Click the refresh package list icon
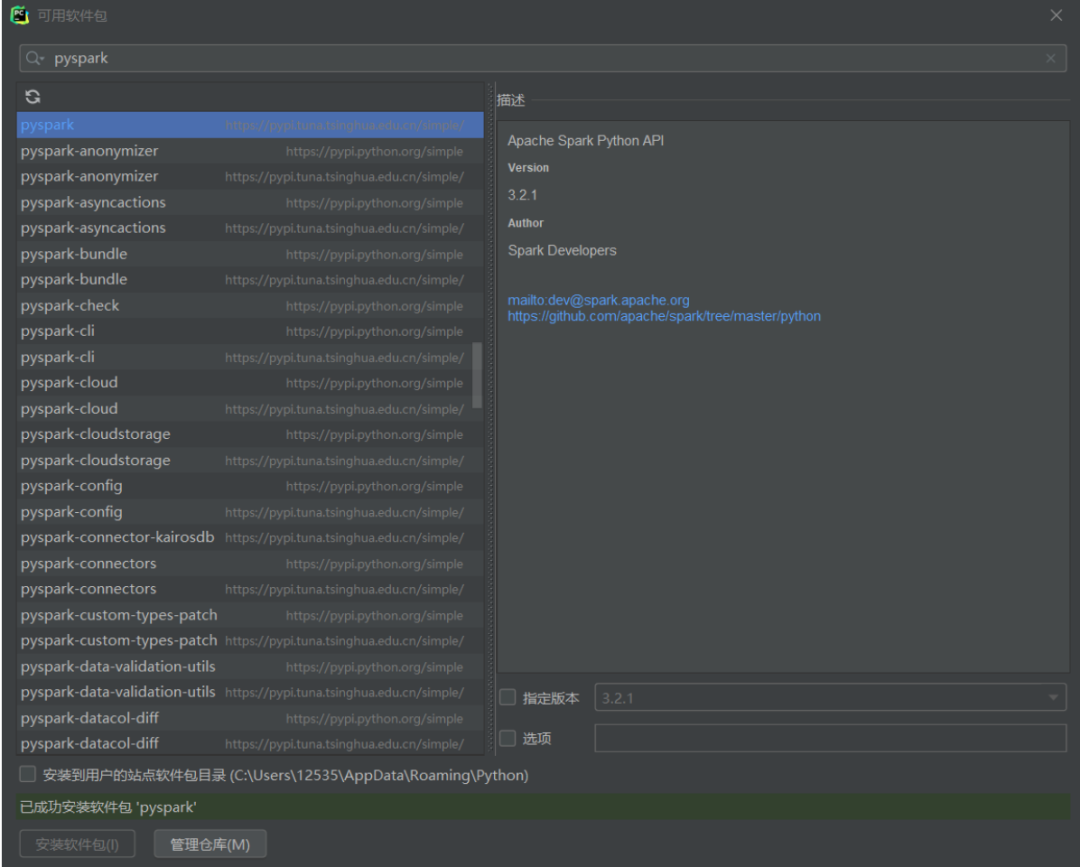1080x867 pixels. point(32,96)
